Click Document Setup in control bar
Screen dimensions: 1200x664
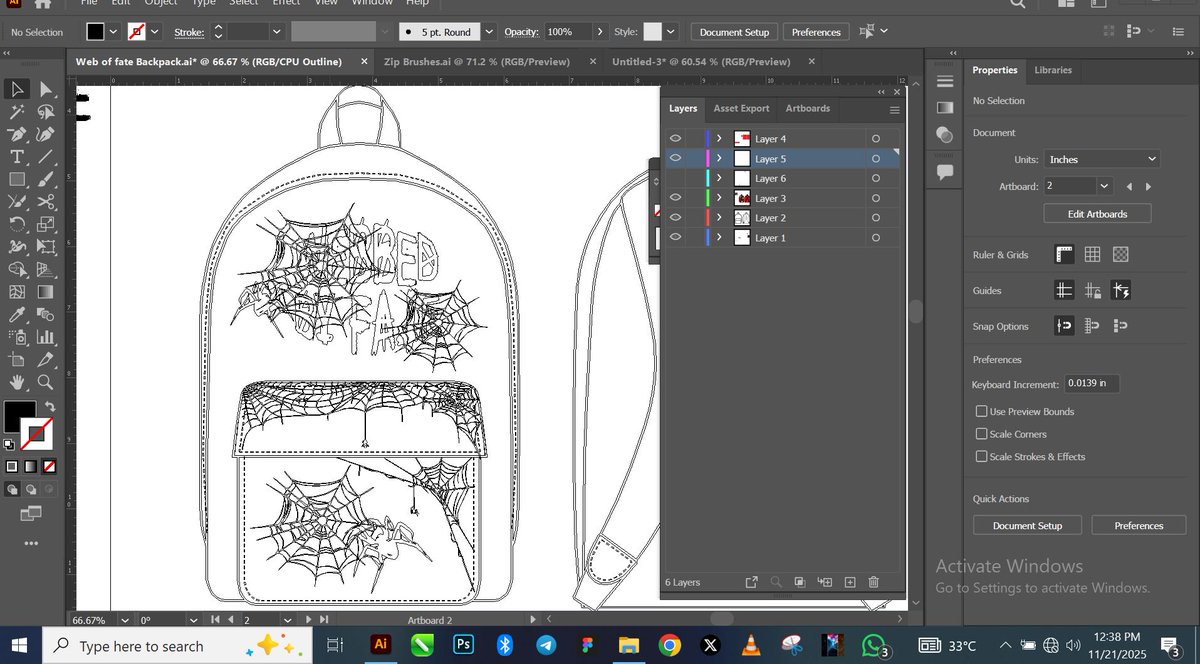click(734, 32)
